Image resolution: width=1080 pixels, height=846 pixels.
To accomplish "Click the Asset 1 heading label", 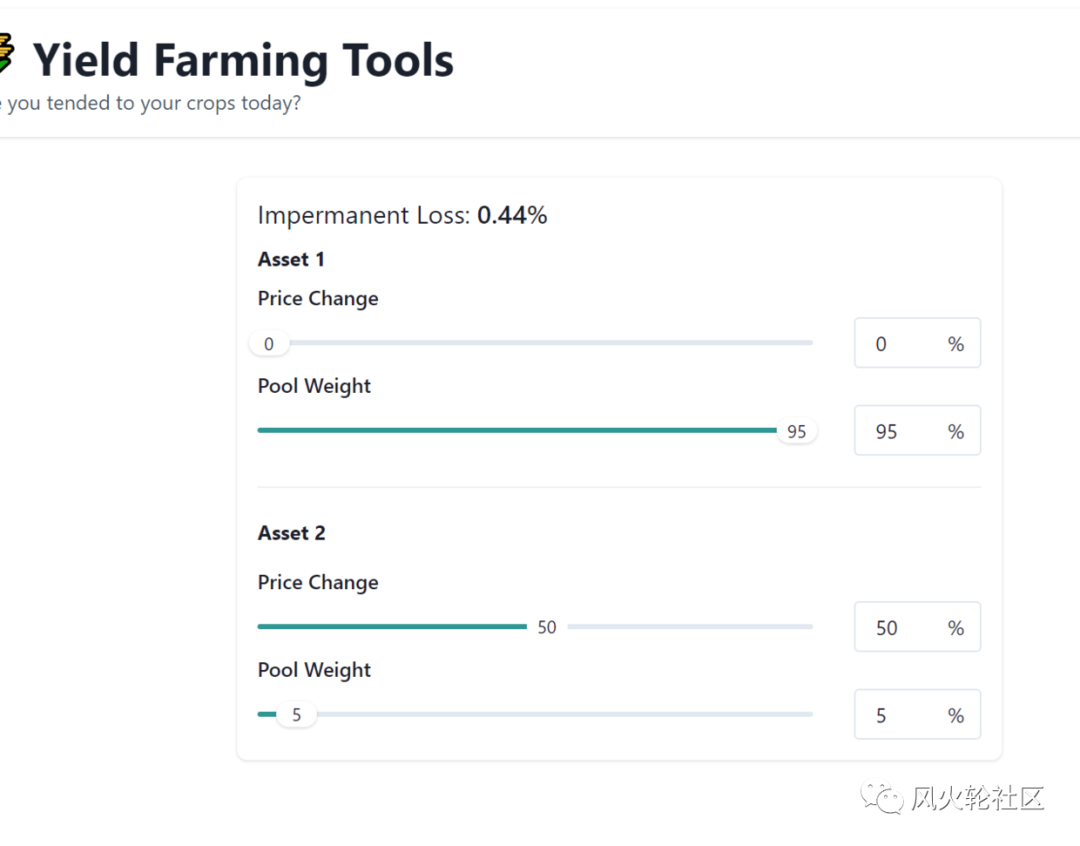I will click(x=291, y=259).
